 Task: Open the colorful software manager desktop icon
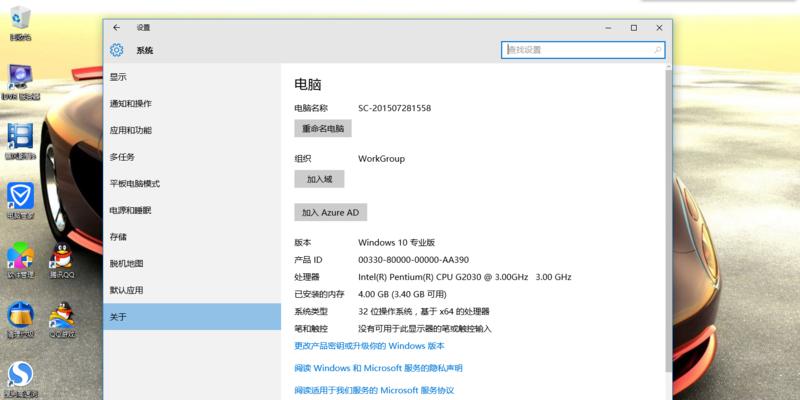click(20, 260)
